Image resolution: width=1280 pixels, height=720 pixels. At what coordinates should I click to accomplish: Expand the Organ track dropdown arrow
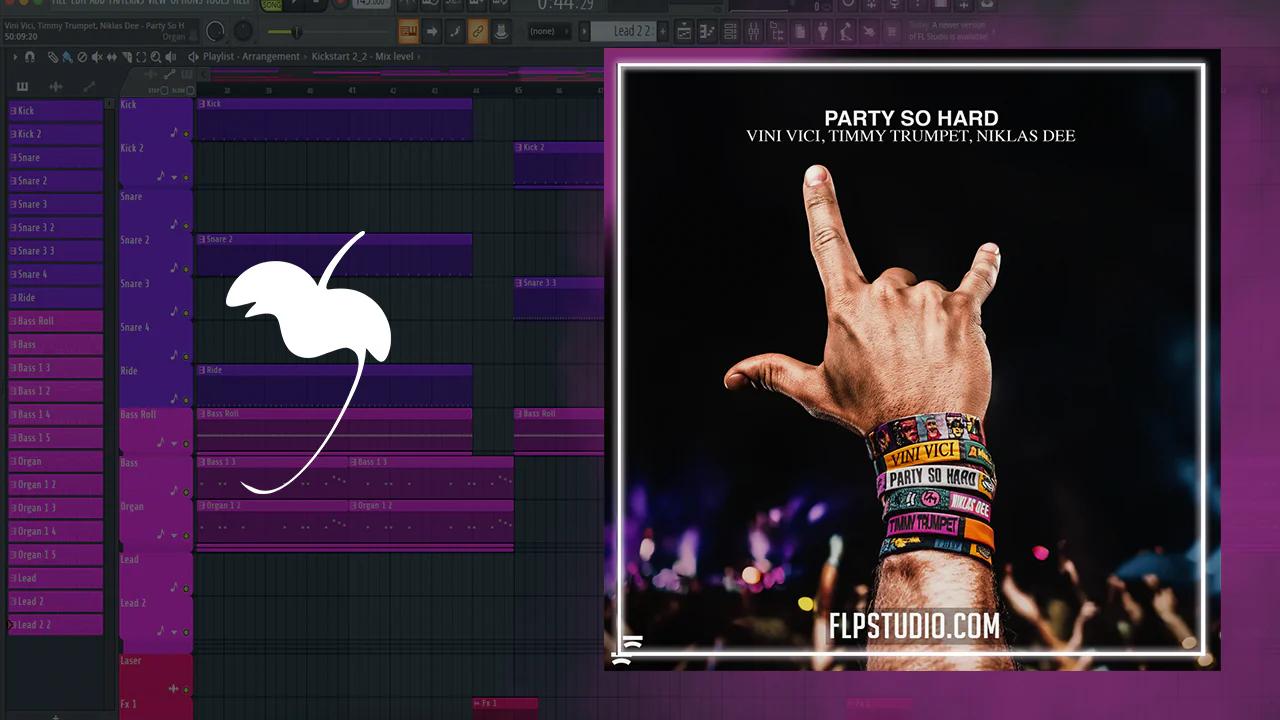pos(175,537)
